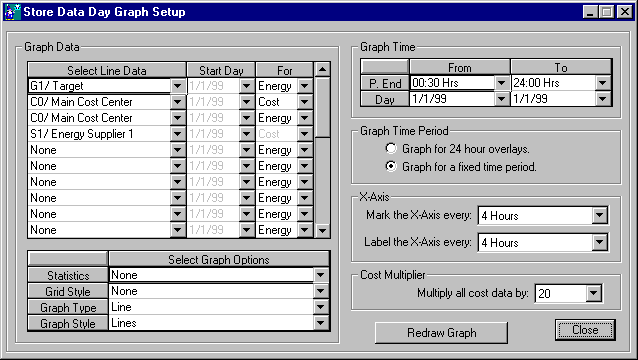Image resolution: width=638 pixels, height=360 pixels.
Task: Open the Day From date dropdown
Action: [502, 99]
